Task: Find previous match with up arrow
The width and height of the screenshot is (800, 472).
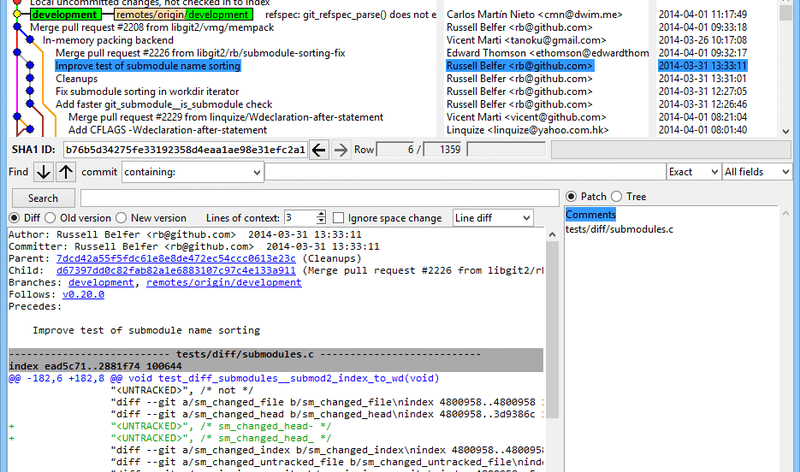Action: tap(66, 172)
